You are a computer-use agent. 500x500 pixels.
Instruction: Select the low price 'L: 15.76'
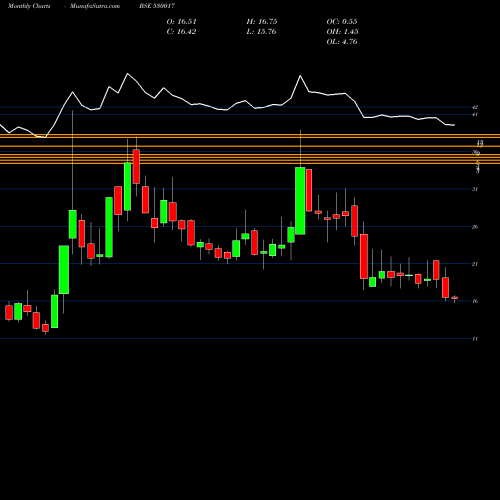click(x=262, y=32)
